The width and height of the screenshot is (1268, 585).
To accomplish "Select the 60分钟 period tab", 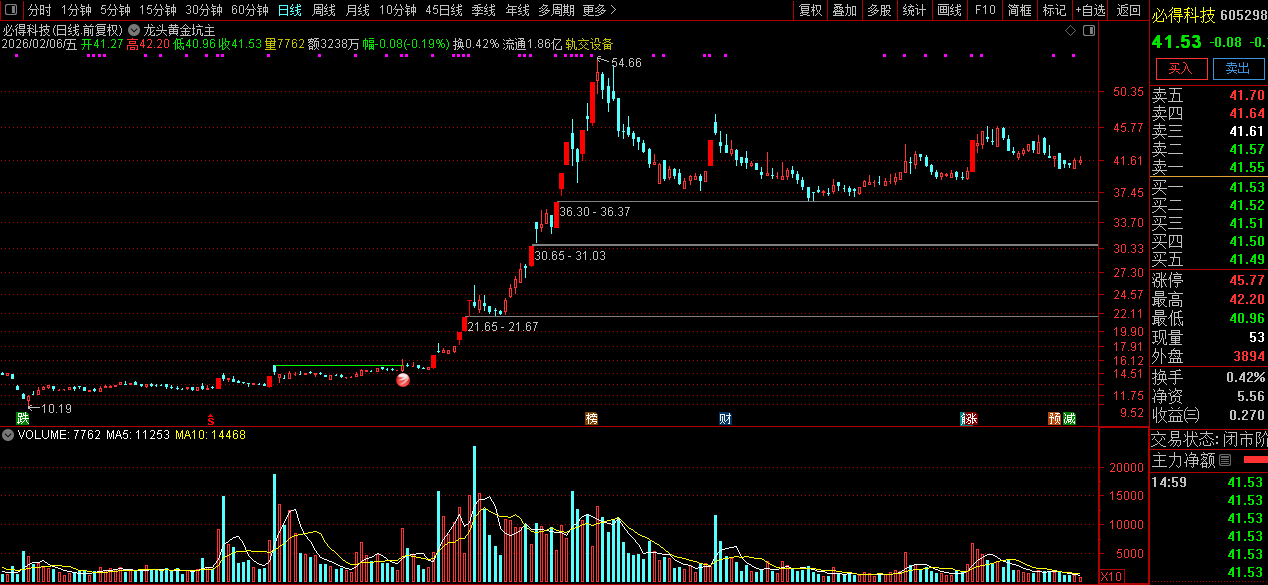I will (250, 10).
